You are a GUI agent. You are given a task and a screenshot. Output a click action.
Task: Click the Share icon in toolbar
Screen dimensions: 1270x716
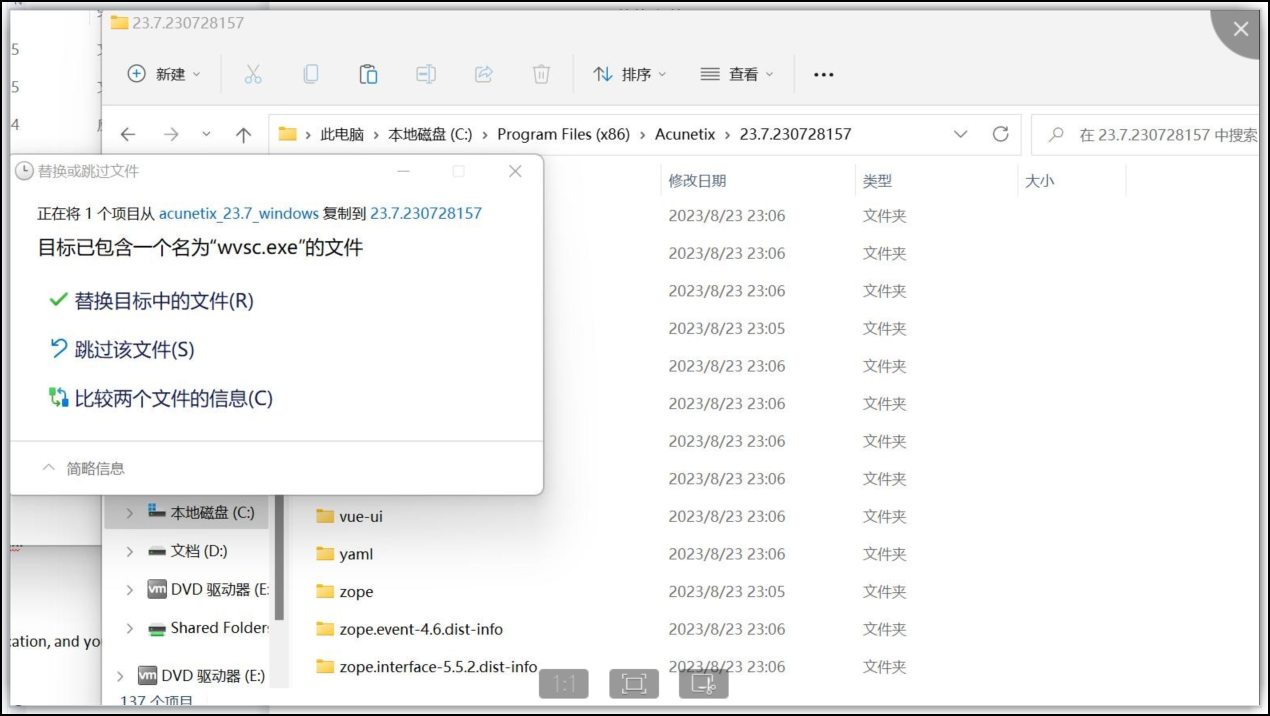click(x=484, y=74)
